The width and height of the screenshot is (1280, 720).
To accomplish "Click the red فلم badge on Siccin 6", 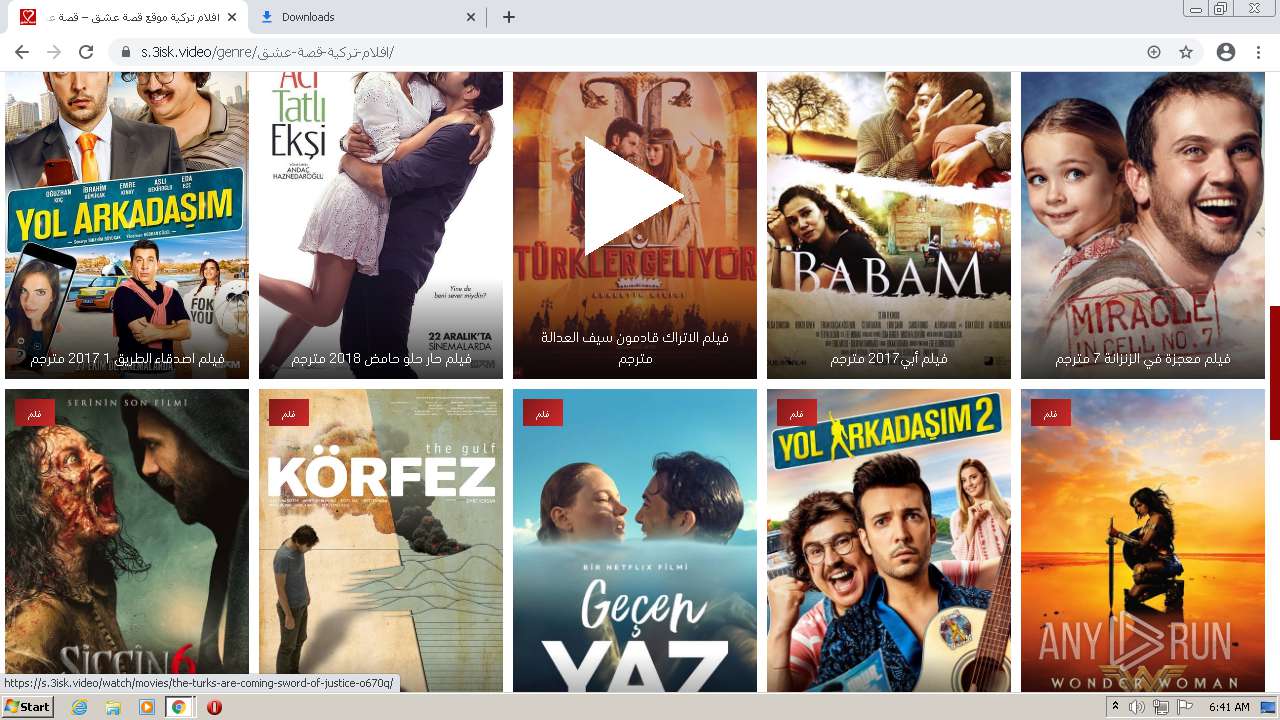I will (35, 413).
